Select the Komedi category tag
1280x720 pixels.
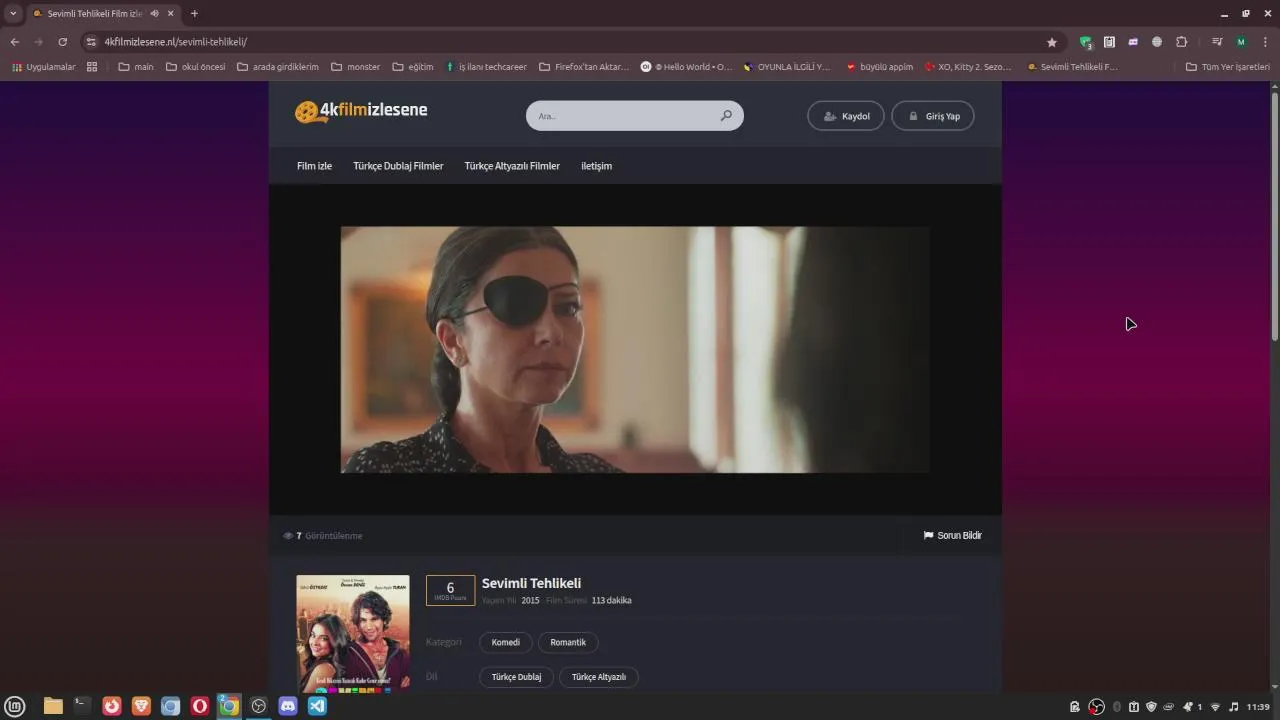click(505, 642)
